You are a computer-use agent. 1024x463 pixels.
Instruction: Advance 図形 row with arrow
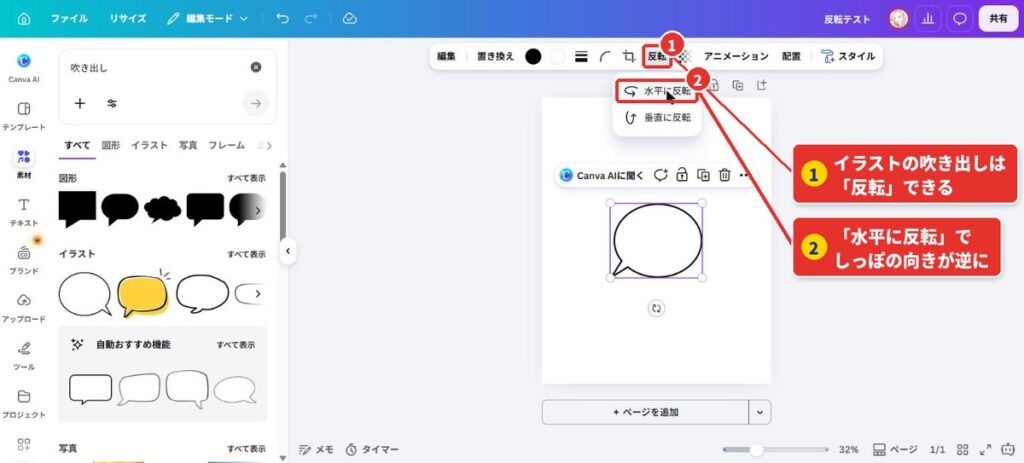point(258,210)
